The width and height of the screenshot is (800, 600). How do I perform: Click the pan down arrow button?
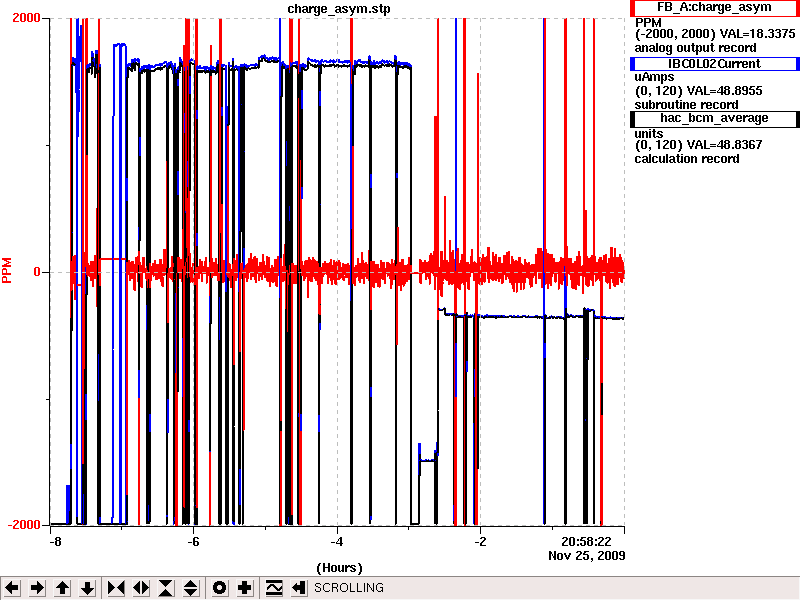pyautogui.click(x=88, y=588)
